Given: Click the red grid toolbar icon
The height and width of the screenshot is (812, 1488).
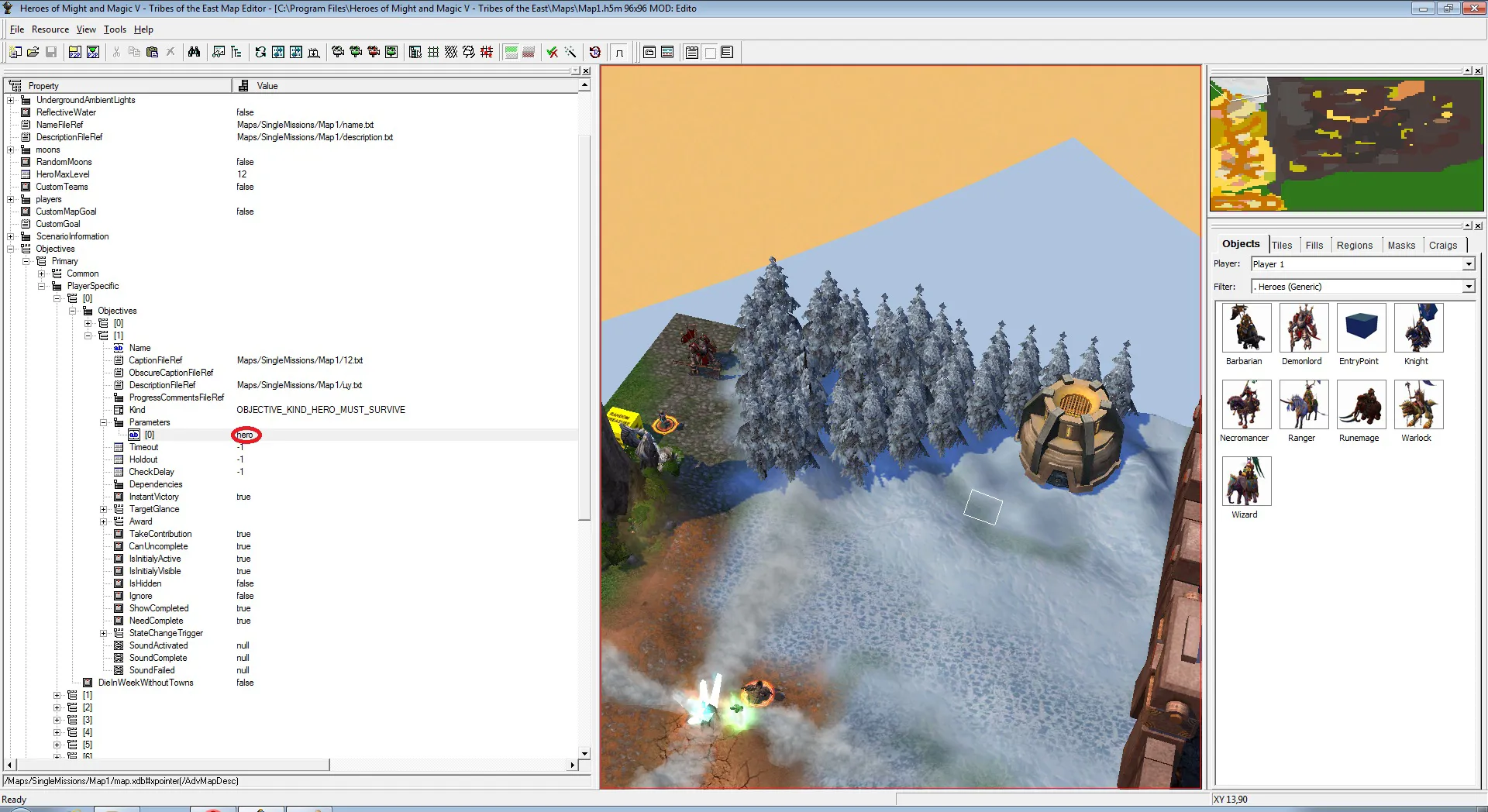Looking at the screenshot, I should (487, 52).
